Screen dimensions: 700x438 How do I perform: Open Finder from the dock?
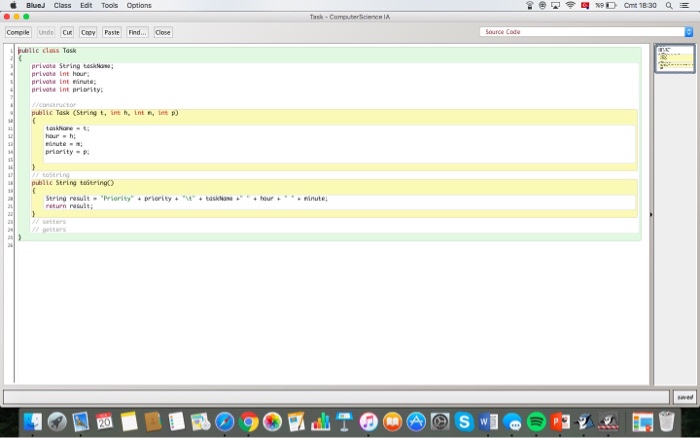pos(33,421)
